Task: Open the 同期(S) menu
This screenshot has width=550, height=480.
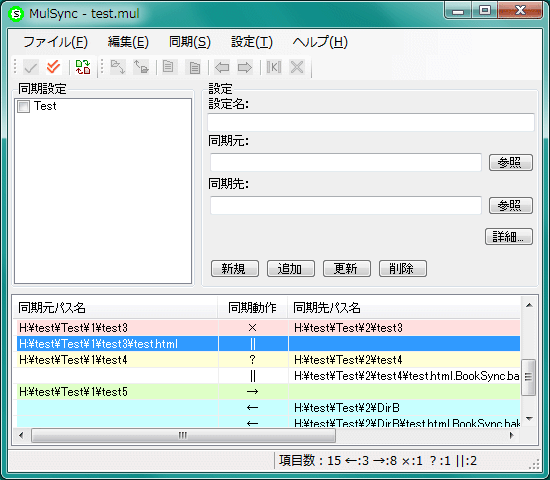Action: pos(190,42)
